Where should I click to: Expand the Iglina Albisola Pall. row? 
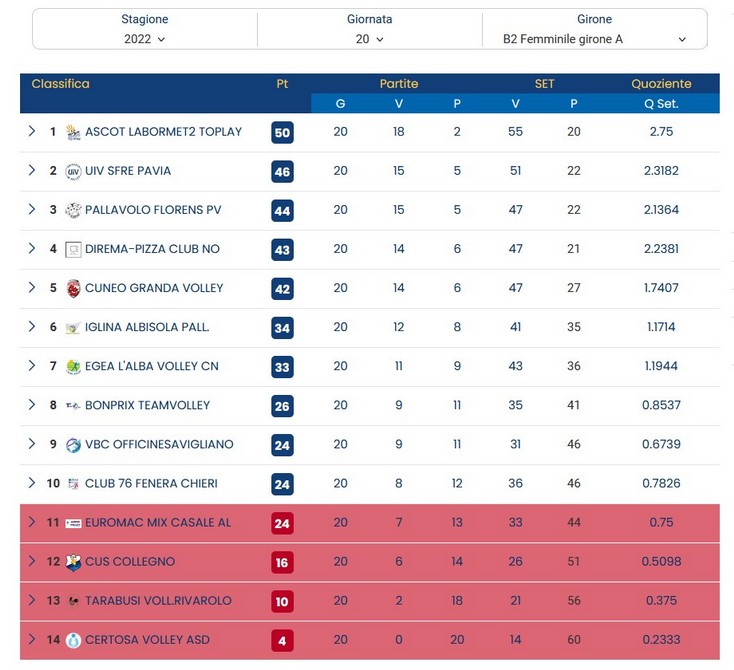[32, 326]
